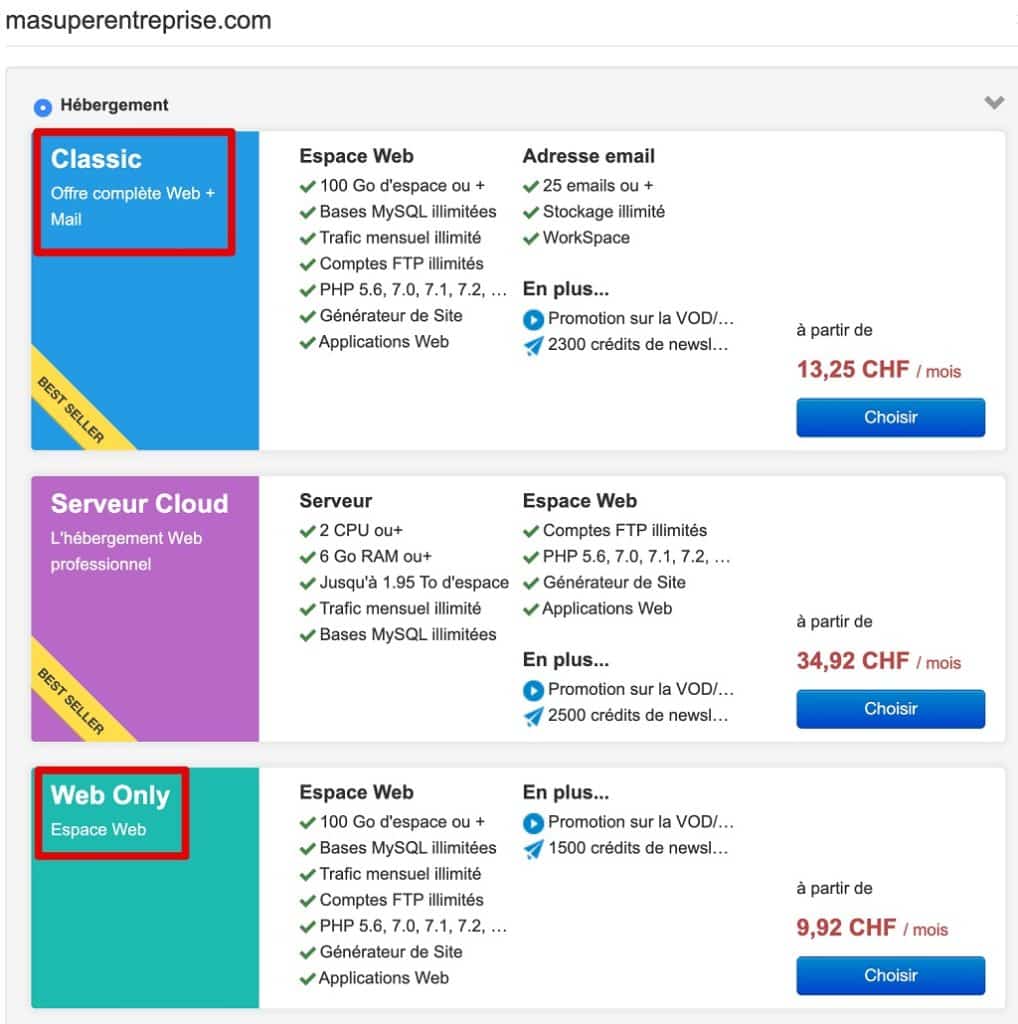
Task: Select the Web Only offer title
Action: pos(110,796)
